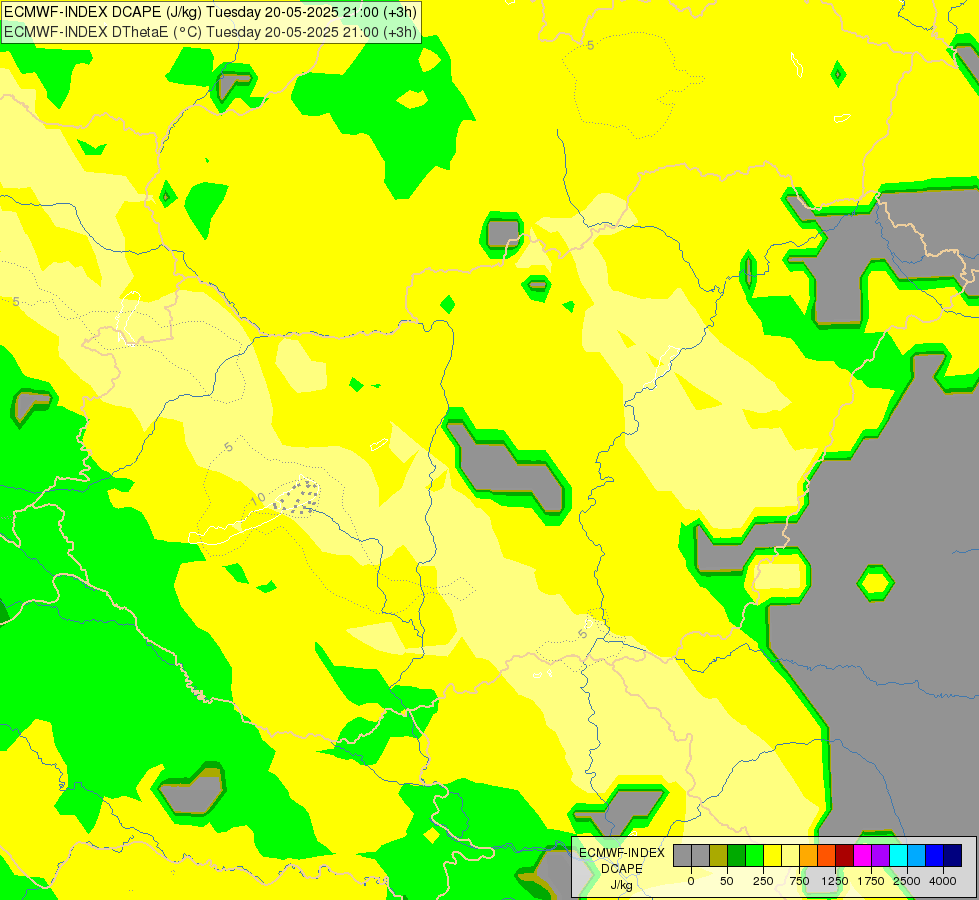
Task: Click the legend tick label 250
Action: tap(763, 881)
